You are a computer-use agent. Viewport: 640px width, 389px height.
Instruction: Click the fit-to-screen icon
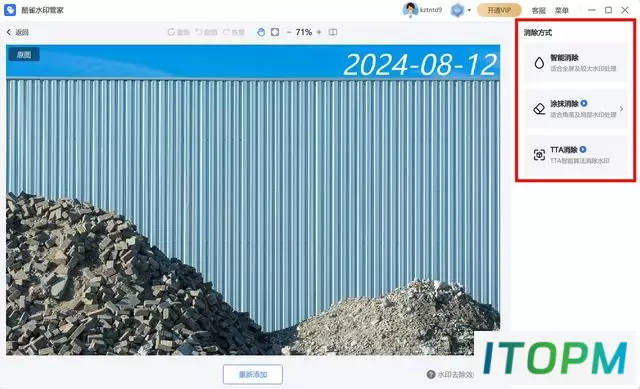(x=275, y=32)
